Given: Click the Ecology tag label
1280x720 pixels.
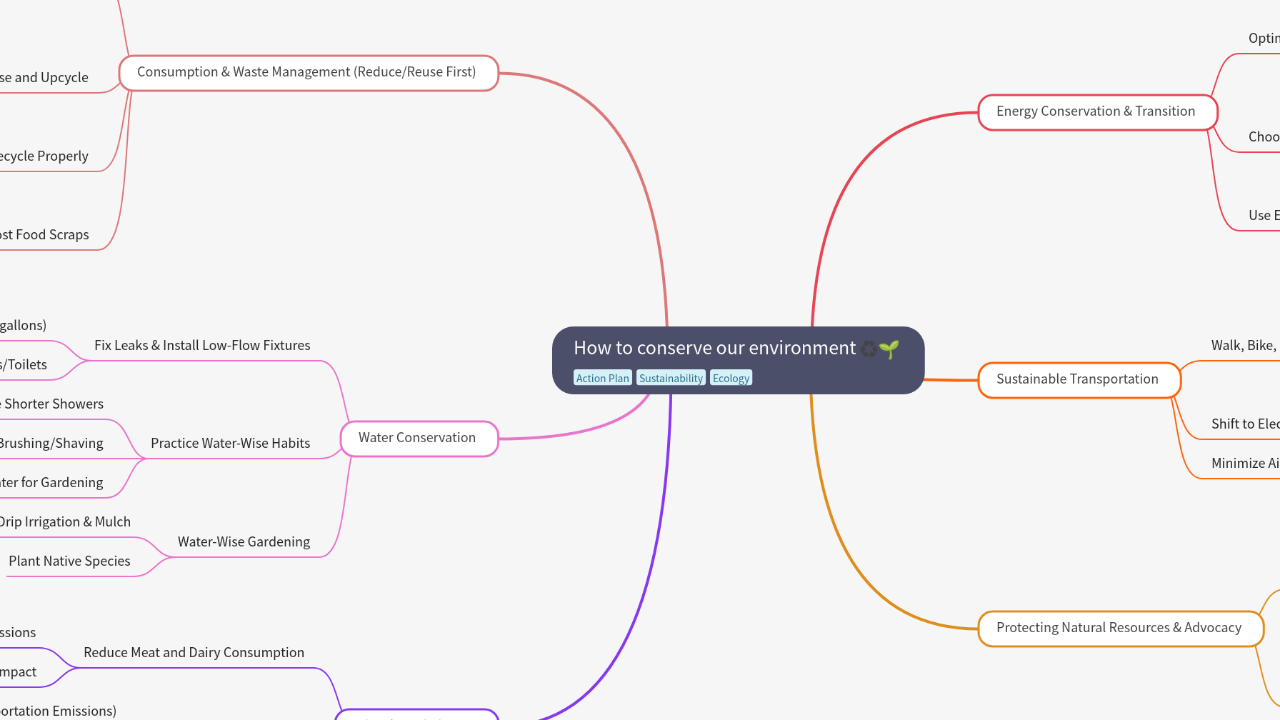Looking at the screenshot, I should 731,378.
